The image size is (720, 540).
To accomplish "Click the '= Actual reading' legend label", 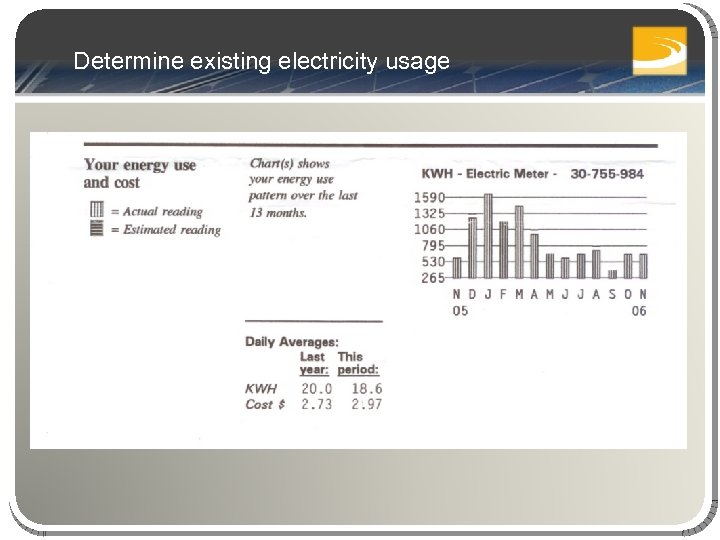I will [x=157, y=211].
